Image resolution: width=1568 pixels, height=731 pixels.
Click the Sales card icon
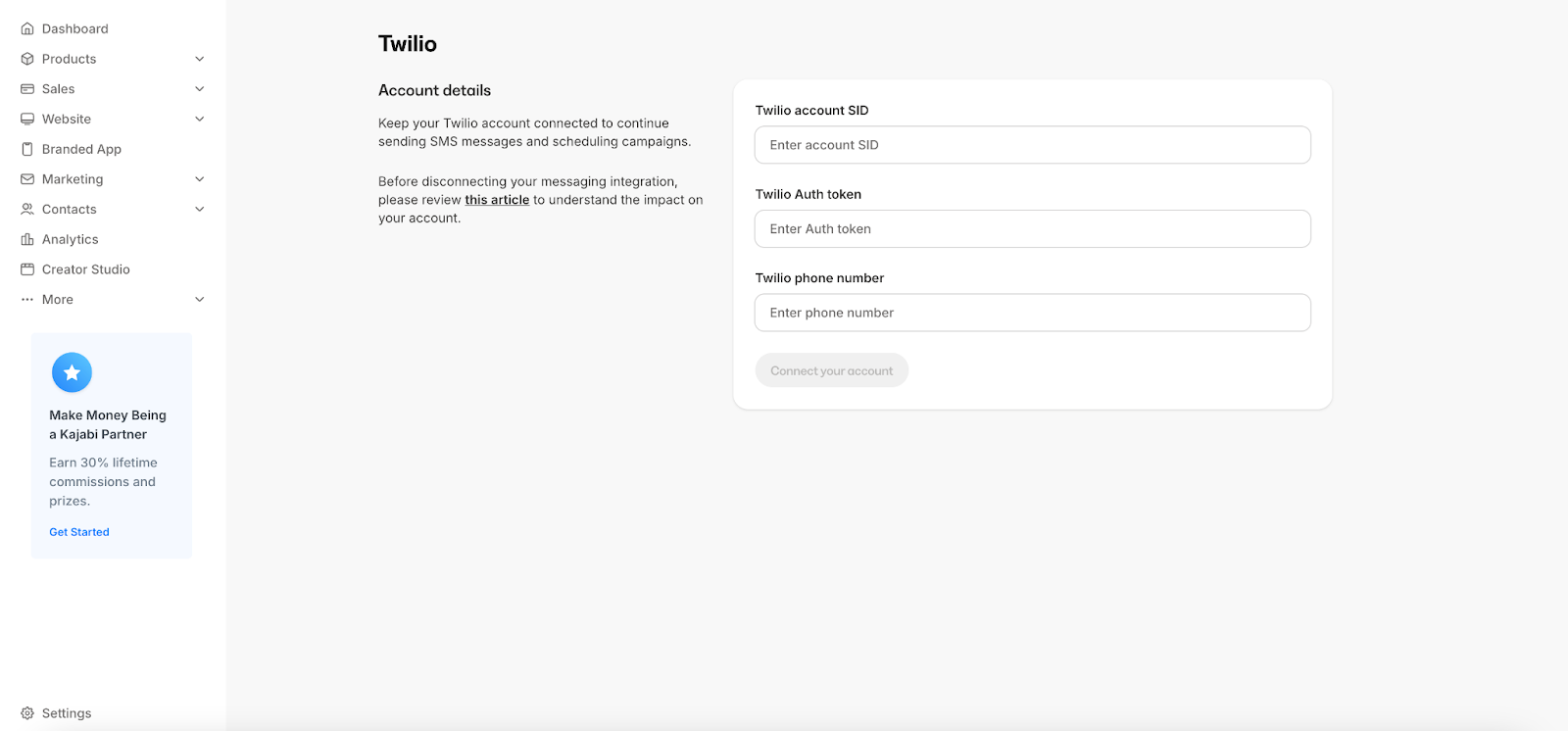point(27,89)
